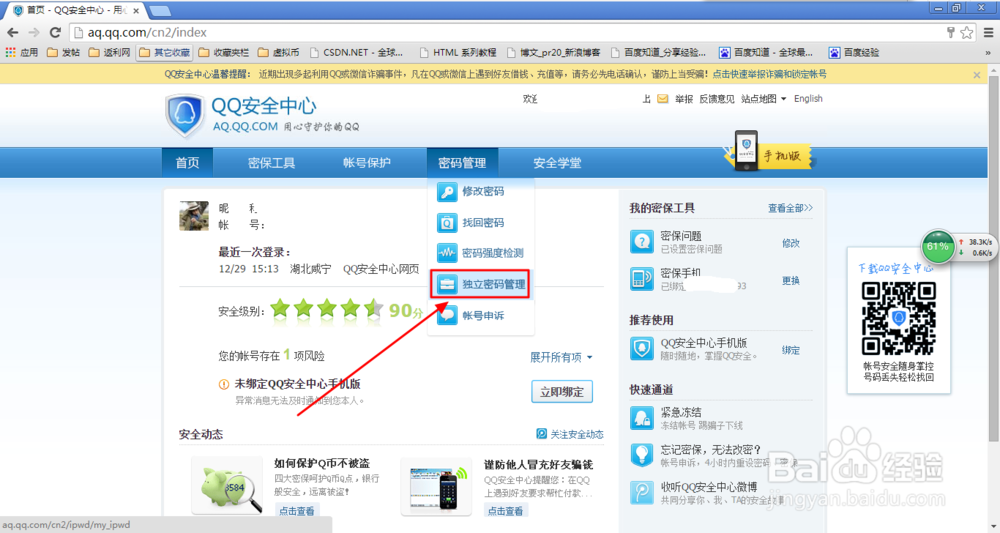
Task: Click the 收听QQ安全中心微博 icon
Action: point(642,493)
